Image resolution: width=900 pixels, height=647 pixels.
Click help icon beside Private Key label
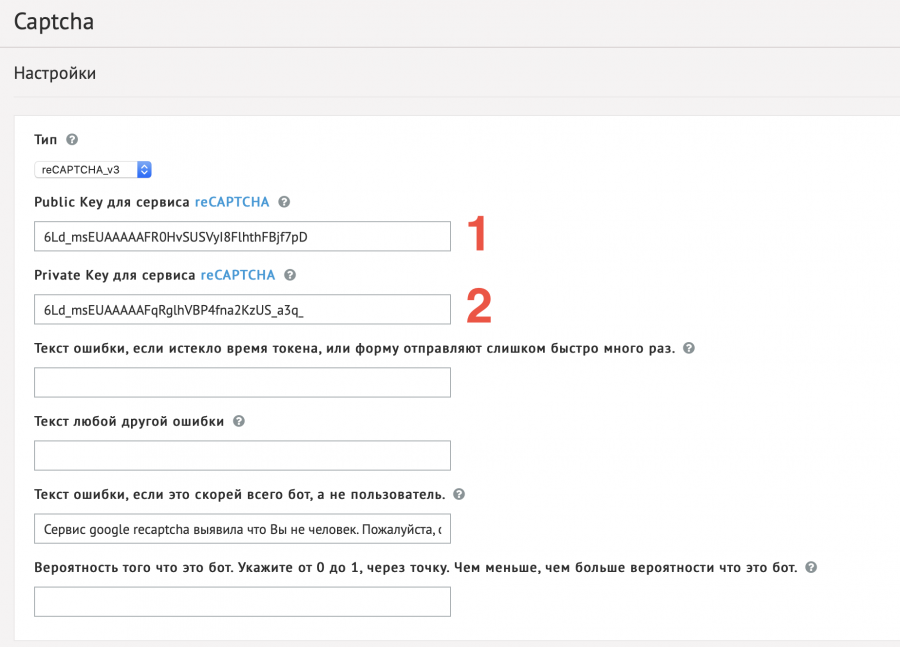290,275
